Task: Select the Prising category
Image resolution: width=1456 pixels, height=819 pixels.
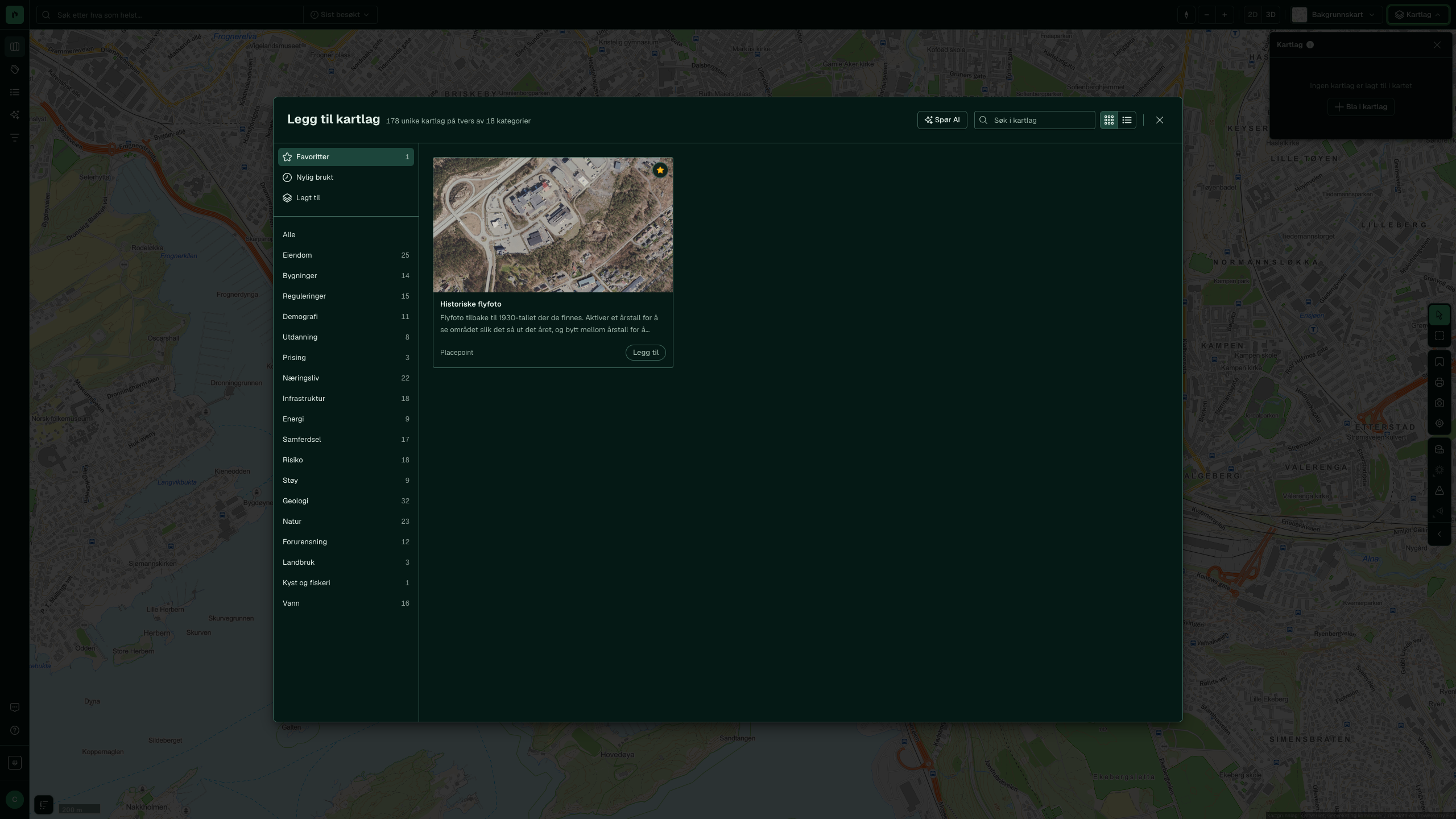Action: (346, 358)
